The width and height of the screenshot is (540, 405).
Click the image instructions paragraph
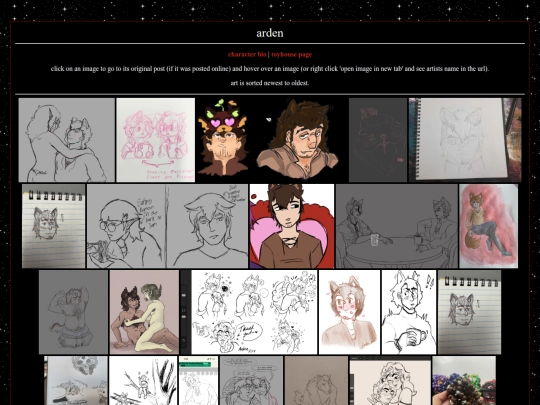[270, 69]
